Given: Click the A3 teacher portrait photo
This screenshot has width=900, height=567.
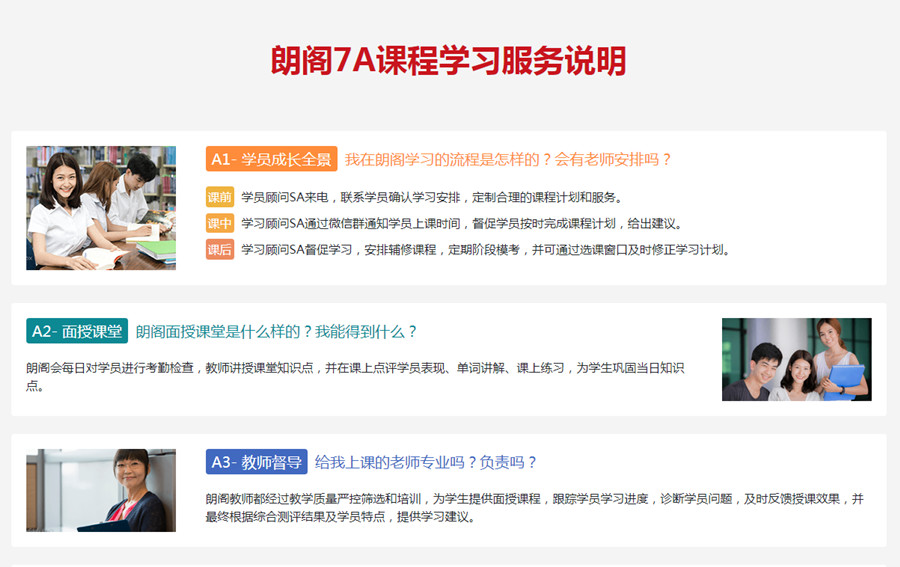Looking at the screenshot, I should coord(101,490).
